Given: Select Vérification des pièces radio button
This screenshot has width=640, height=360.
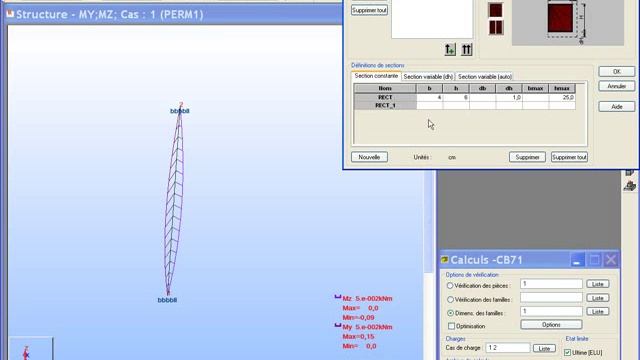Looking at the screenshot, I should point(450,286).
